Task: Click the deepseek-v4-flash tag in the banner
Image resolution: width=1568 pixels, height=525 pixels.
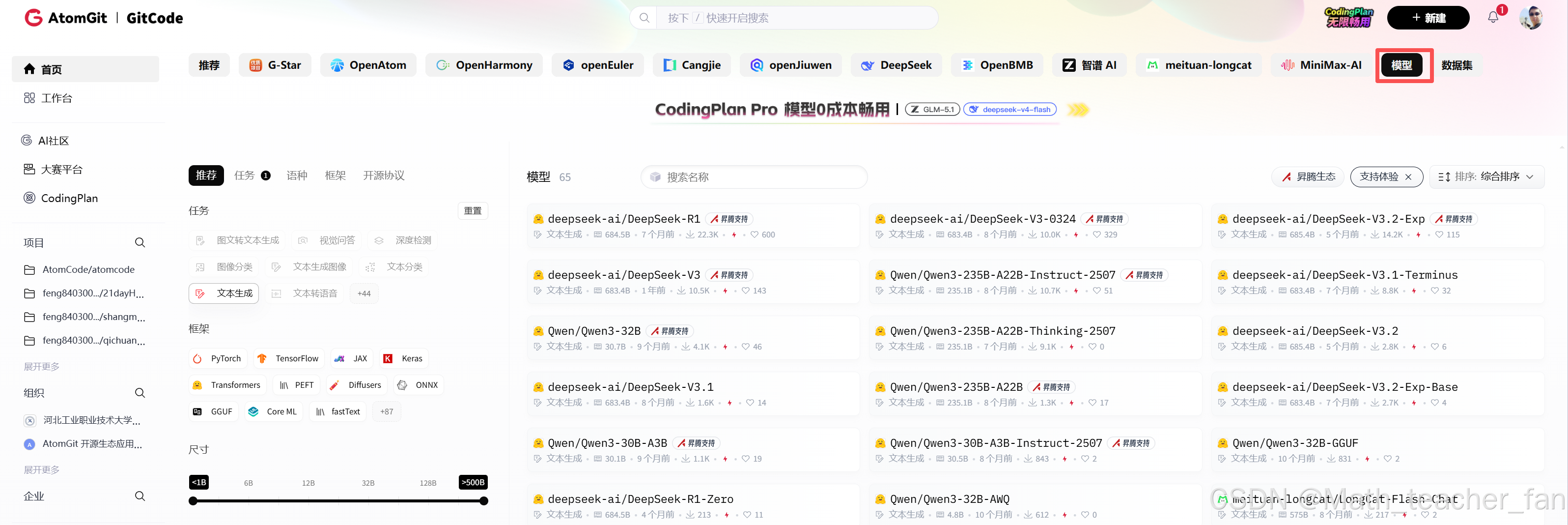Action: [1009, 110]
